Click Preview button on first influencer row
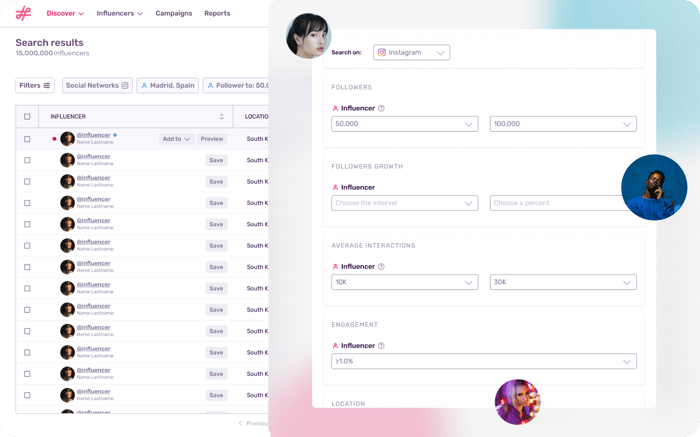700x437 pixels. tap(212, 139)
